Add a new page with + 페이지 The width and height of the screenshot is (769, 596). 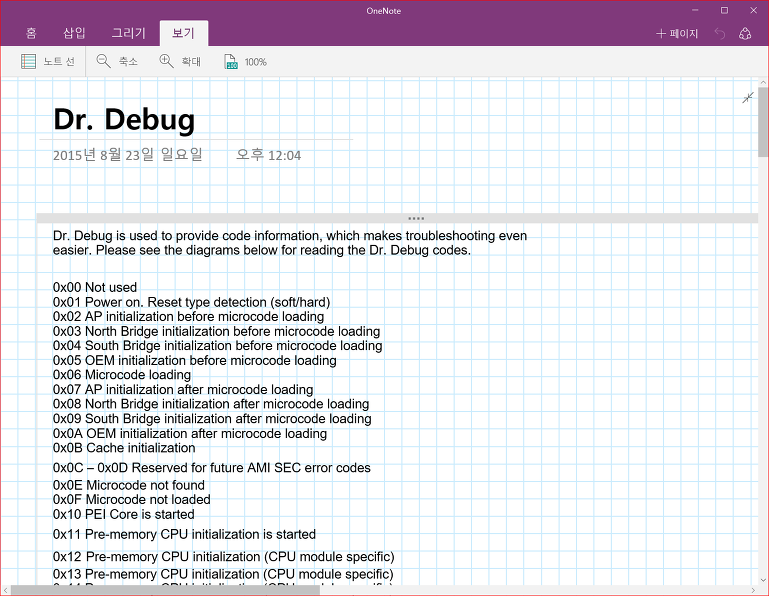pos(677,33)
